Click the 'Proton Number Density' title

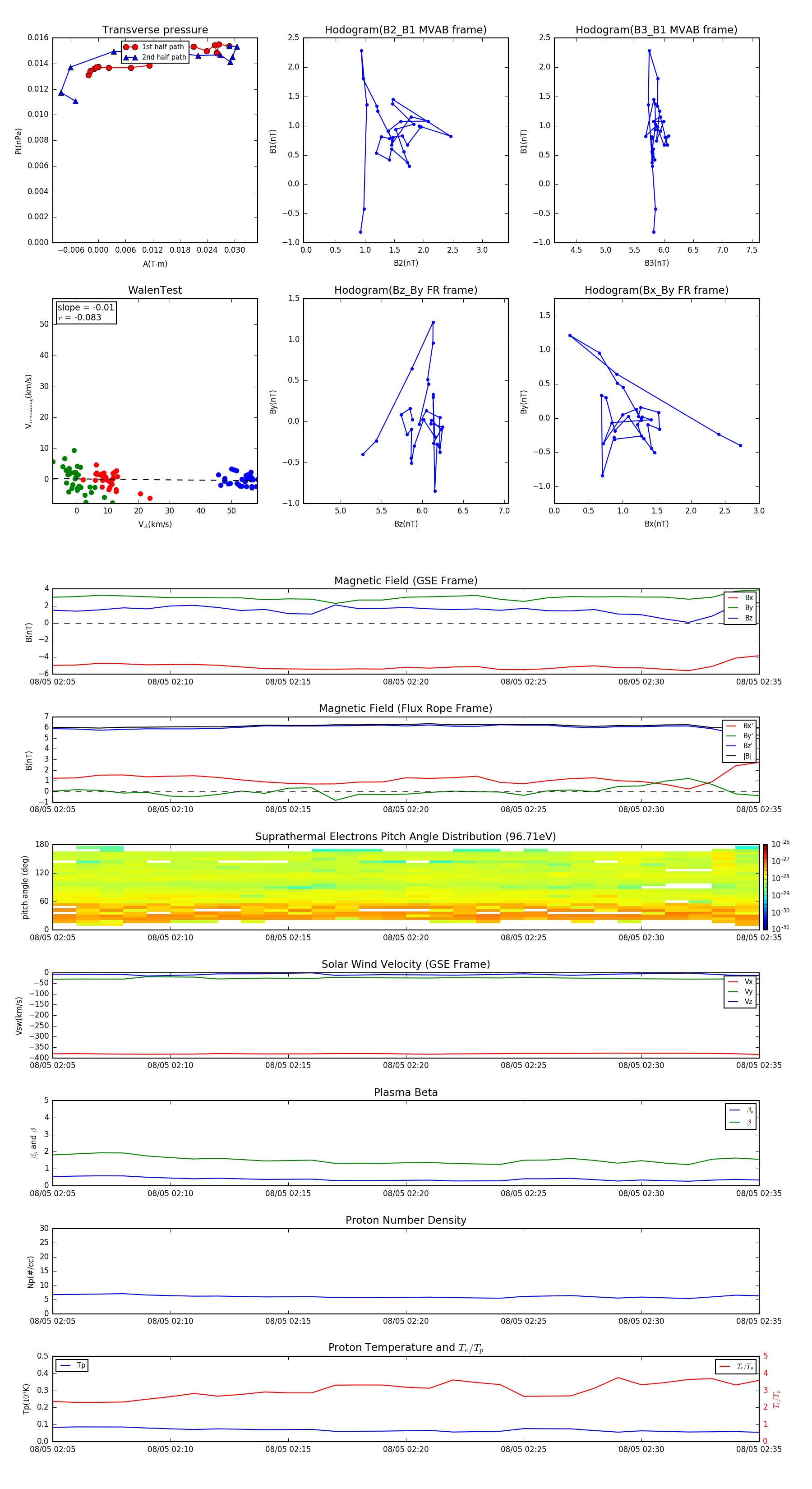[406, 1220]
